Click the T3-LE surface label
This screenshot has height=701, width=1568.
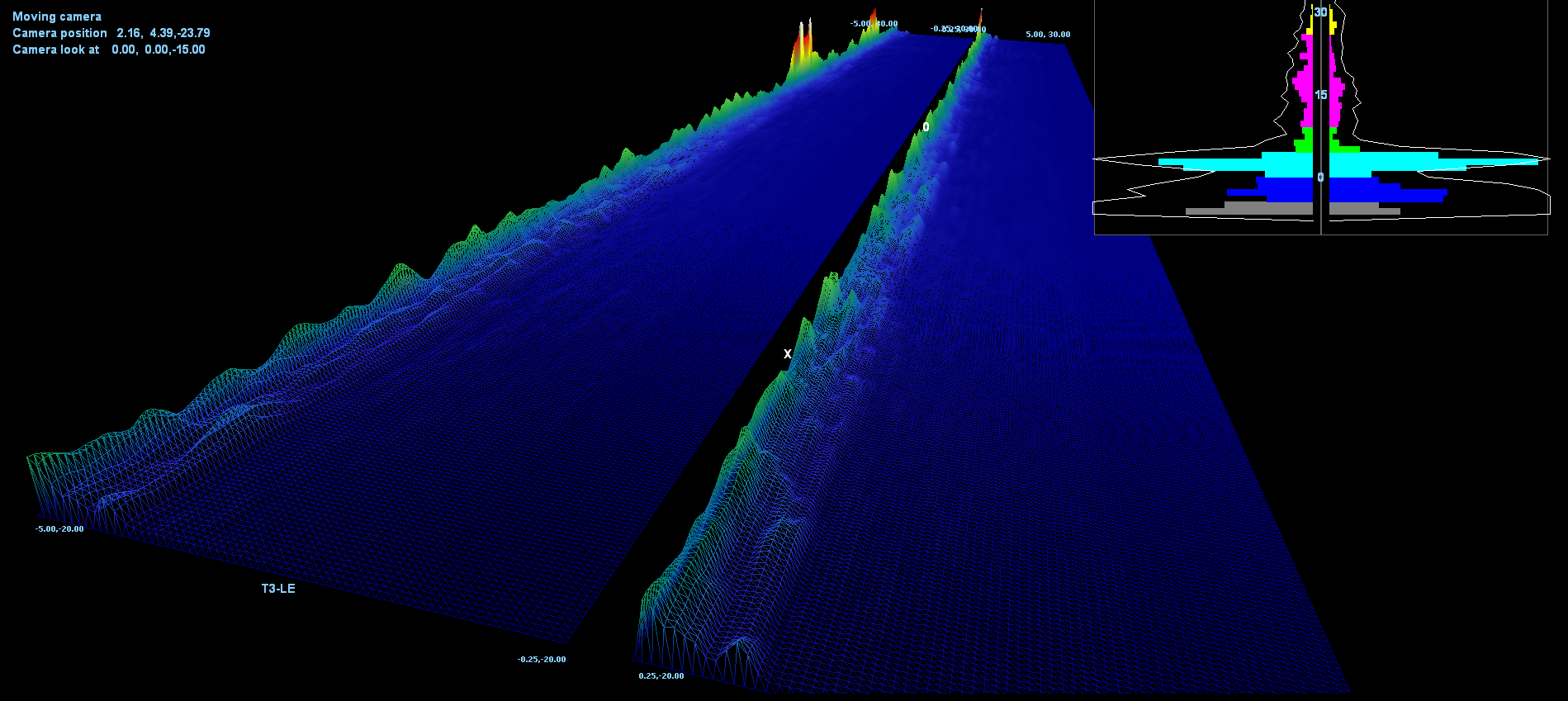(x=278, y=589)
